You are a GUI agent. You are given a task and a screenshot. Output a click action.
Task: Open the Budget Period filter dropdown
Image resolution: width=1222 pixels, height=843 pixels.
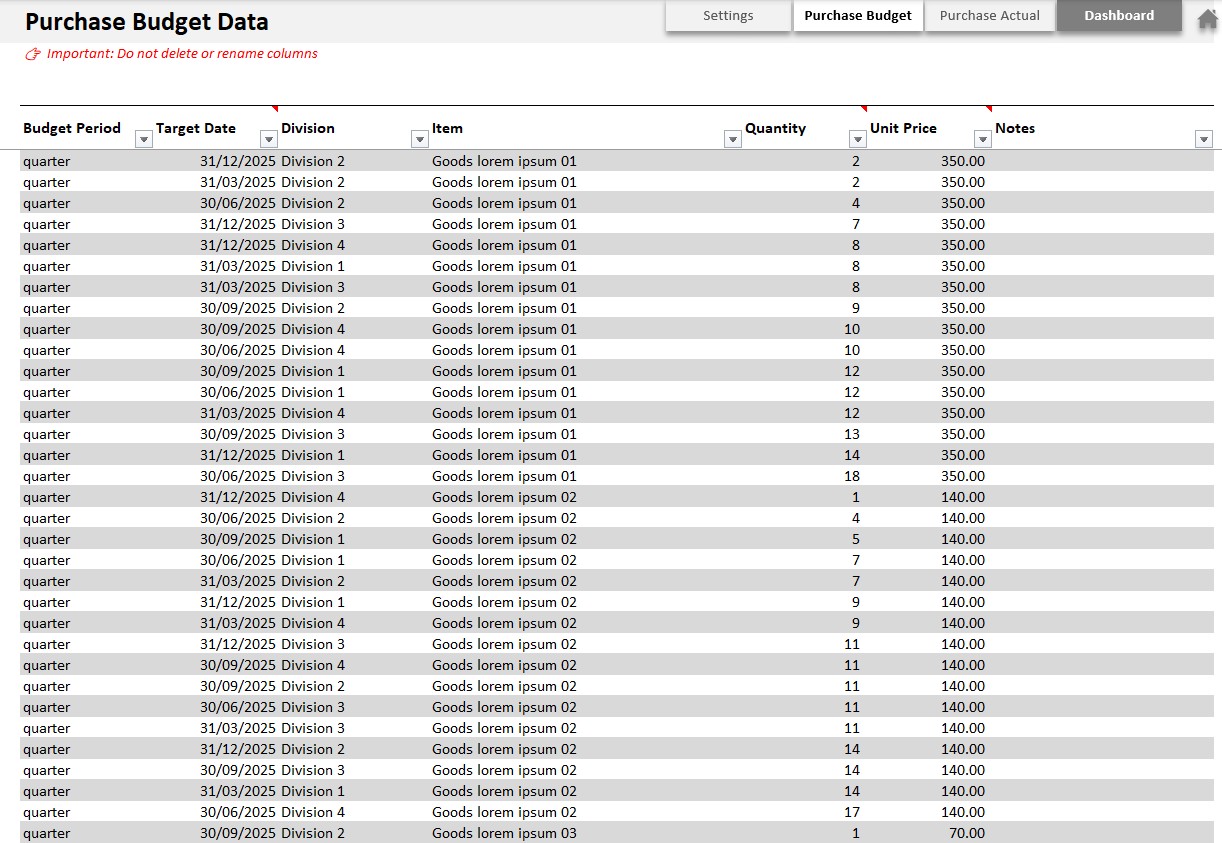[143, 139]
